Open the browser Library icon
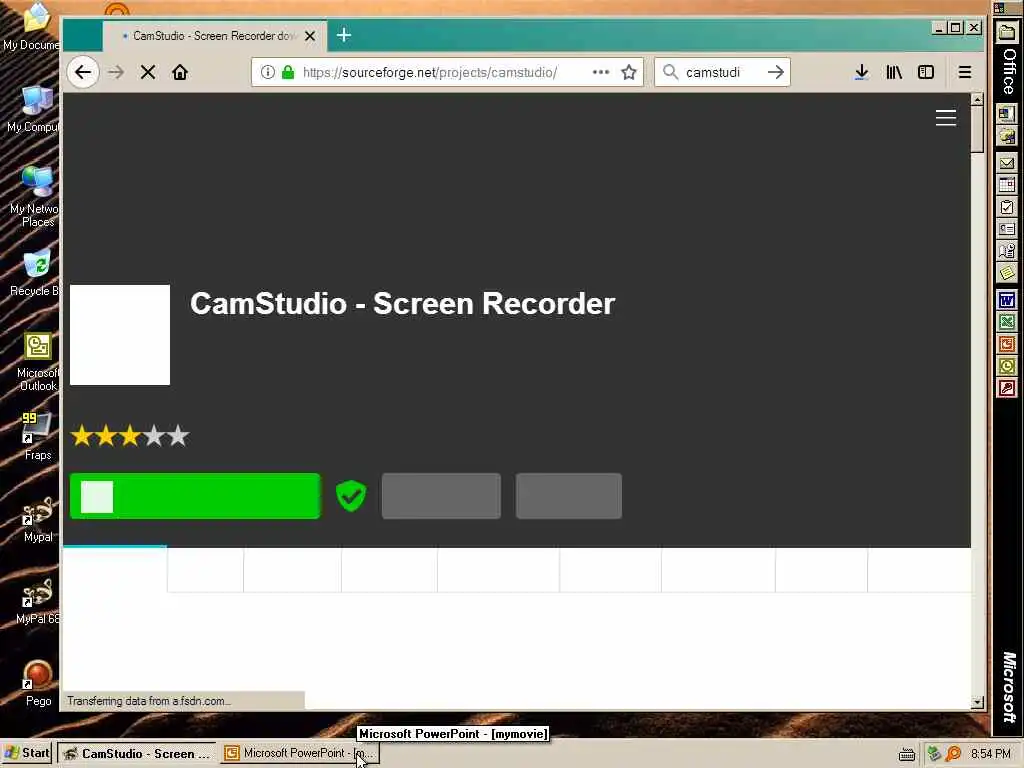The height and width of the screenshot is (768, 1024). tap(894, 72)
